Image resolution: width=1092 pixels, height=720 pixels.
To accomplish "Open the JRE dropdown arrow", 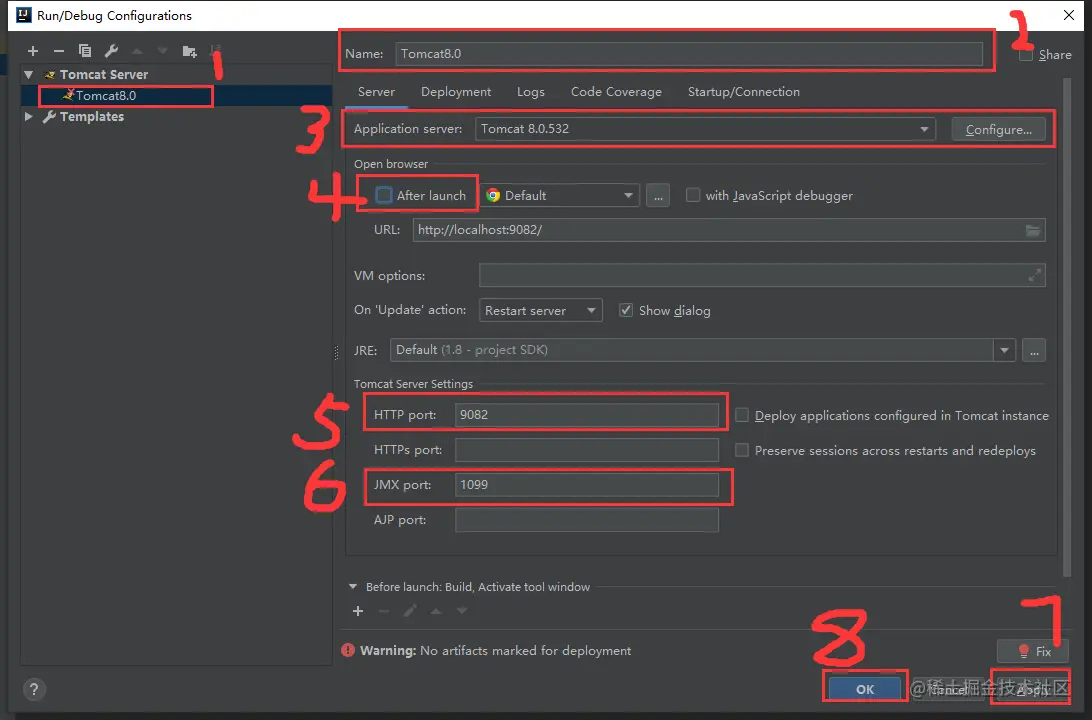I will pos(1004,350).
